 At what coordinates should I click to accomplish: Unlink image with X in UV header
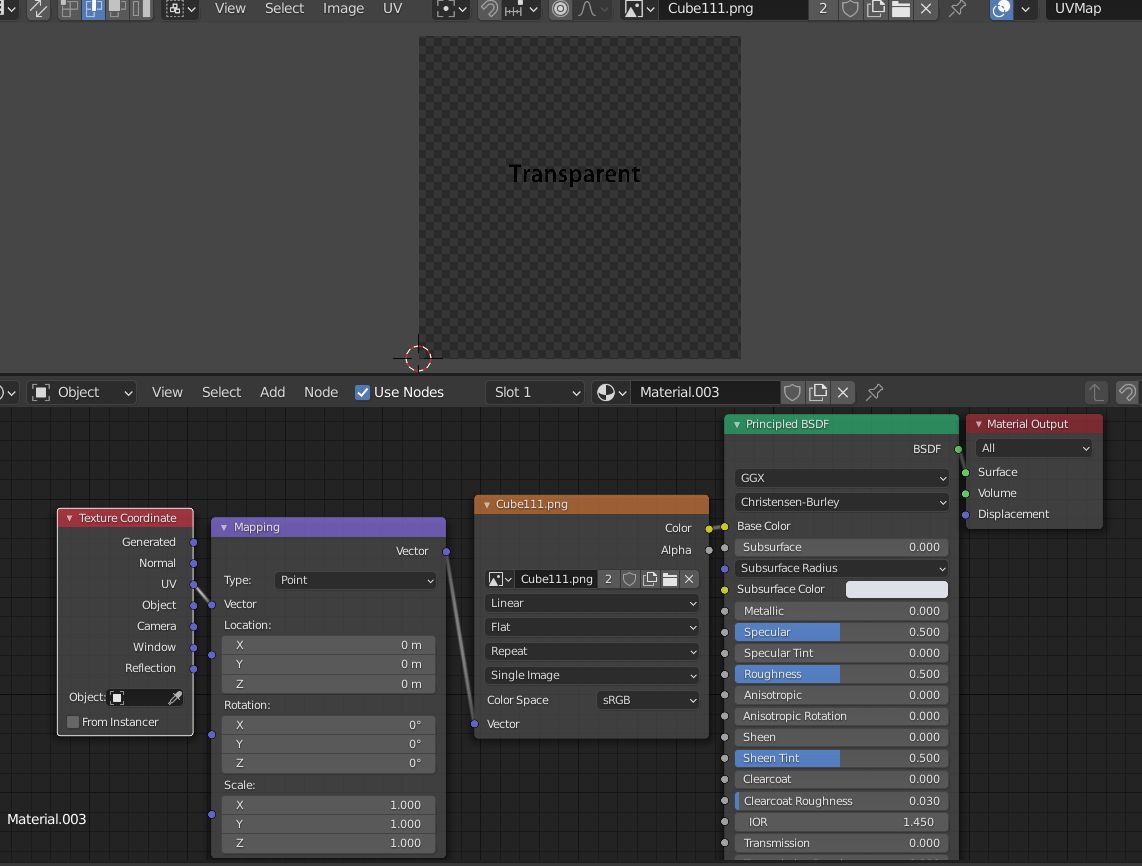click(x=926, y=9)
